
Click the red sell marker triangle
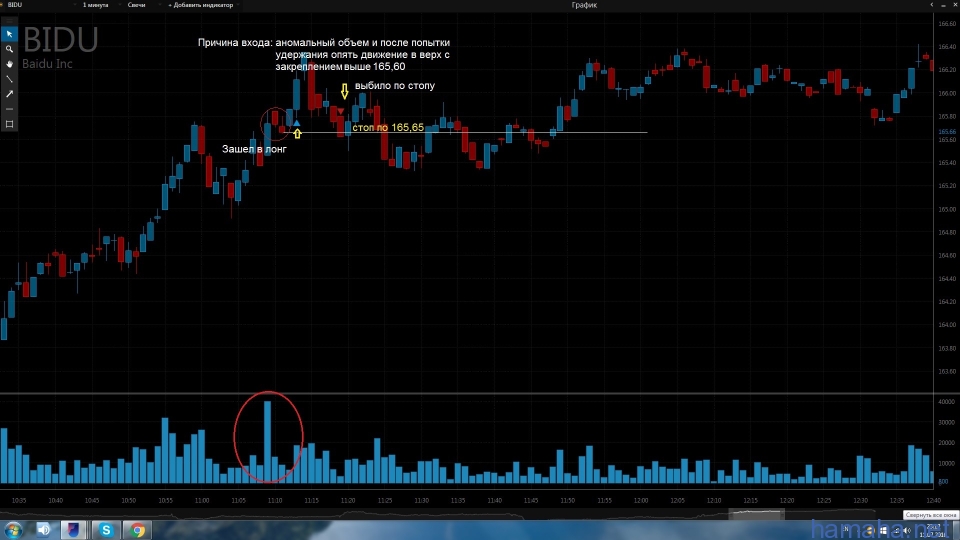click(341, 111)
